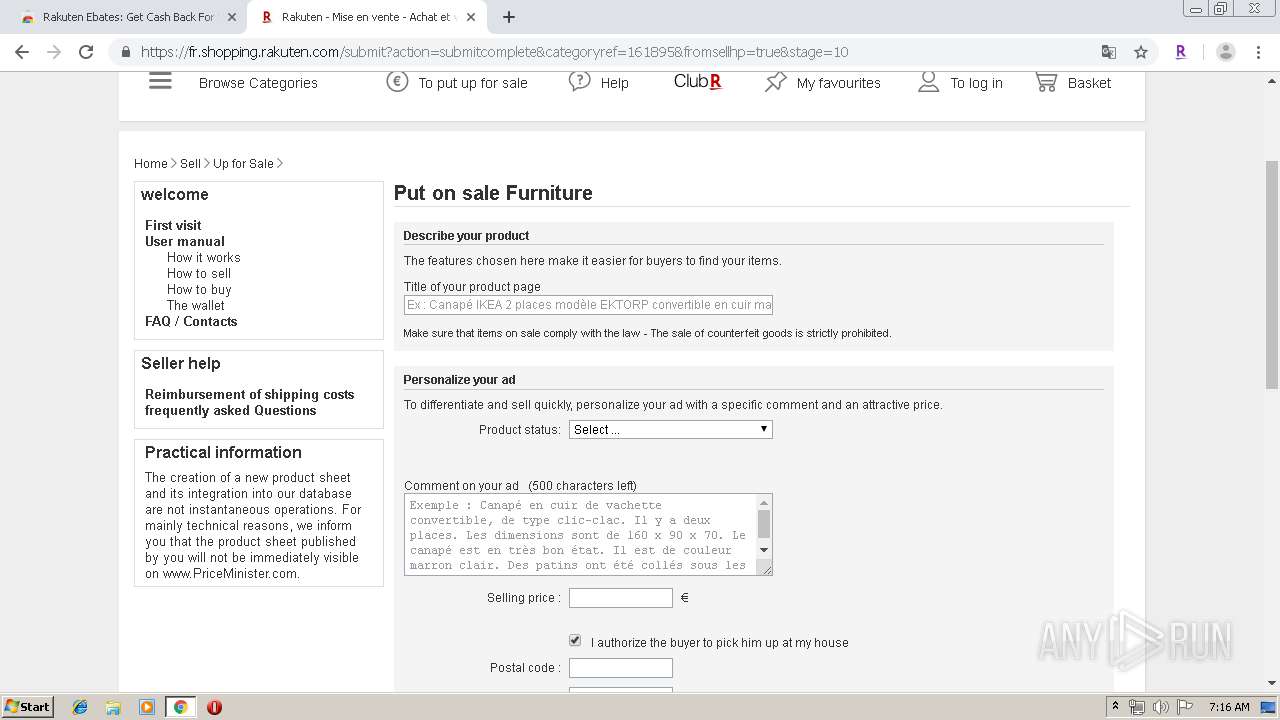Image resolution: width=1280 pixels, height=720 pixels.
Task: Click the page vertical scrollbar thumb
Action: tap(1271, 274)
